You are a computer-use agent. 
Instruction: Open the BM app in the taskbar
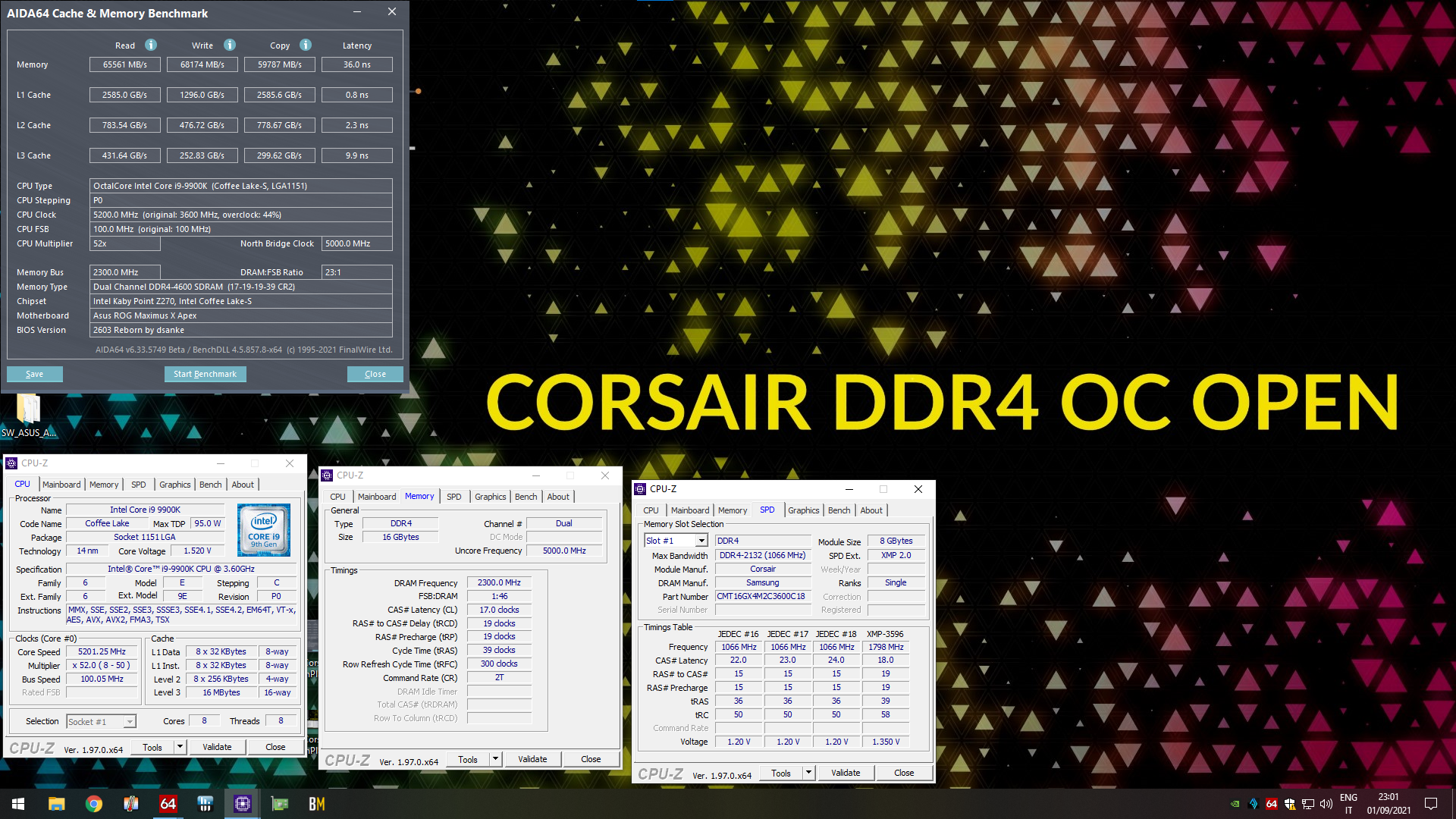pyautogui.click(x=317, y=804)
